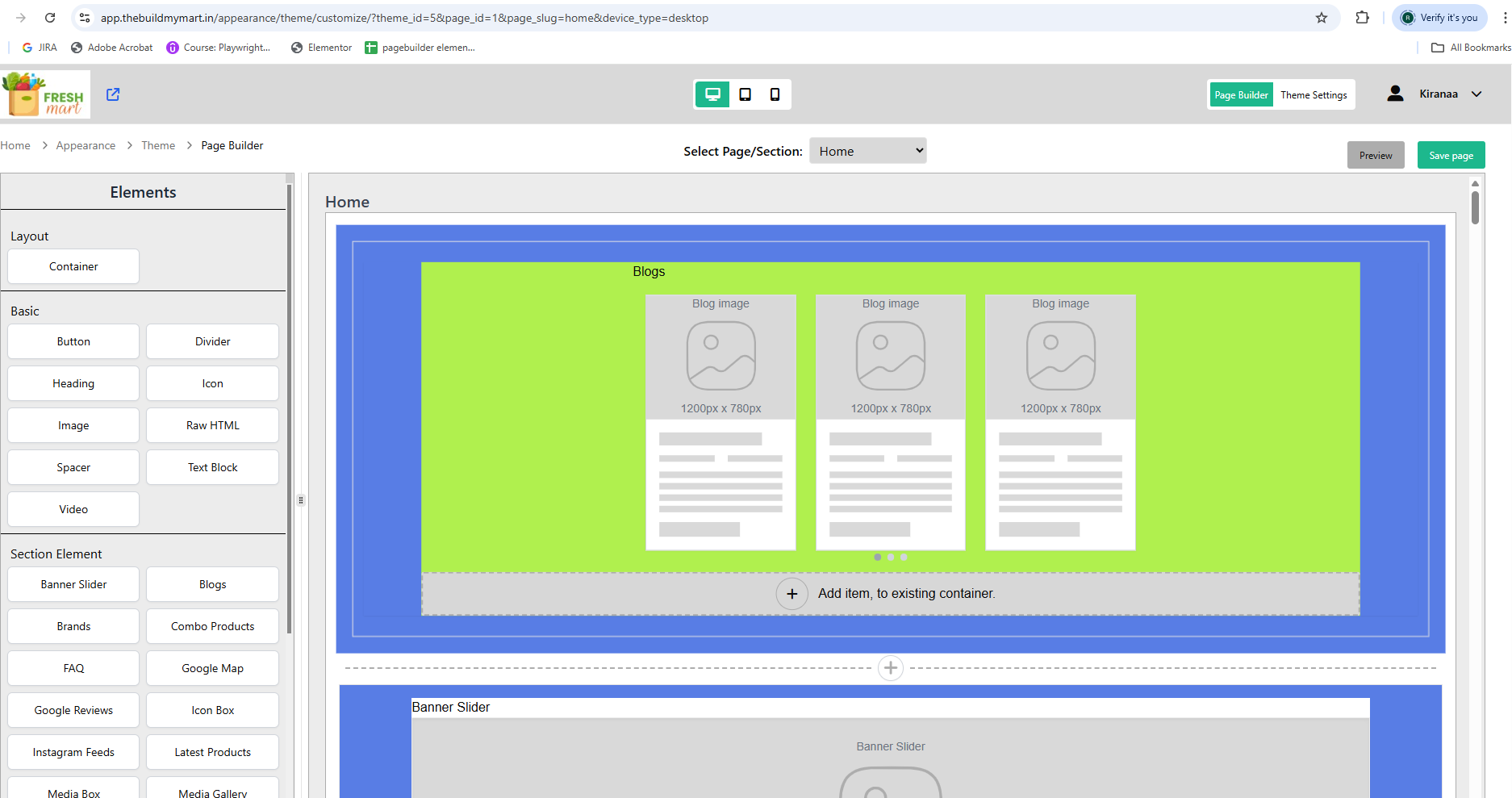Select the Image element
This screenshot has height=798, width=1512.
73,425
